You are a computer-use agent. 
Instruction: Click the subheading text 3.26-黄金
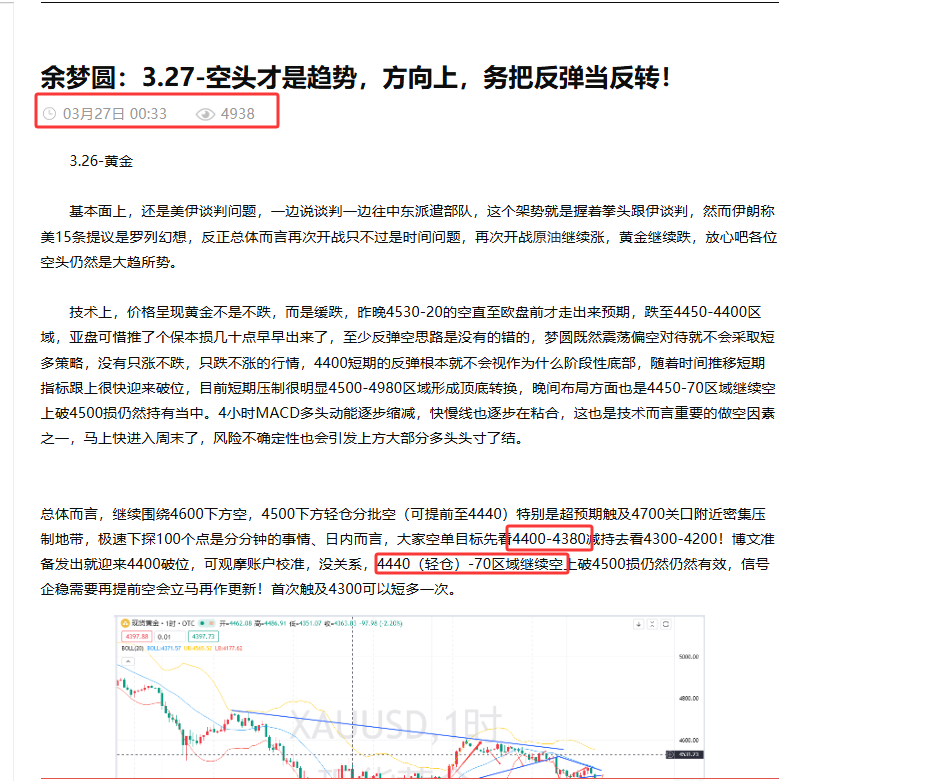click(101, 161)
